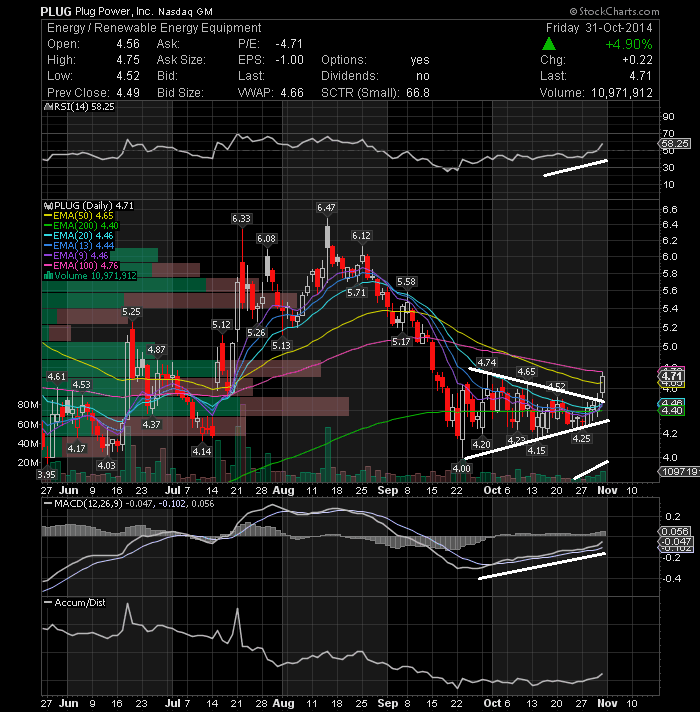
Task: Click the green up-triangle price change icon
Action: point(549,44)
